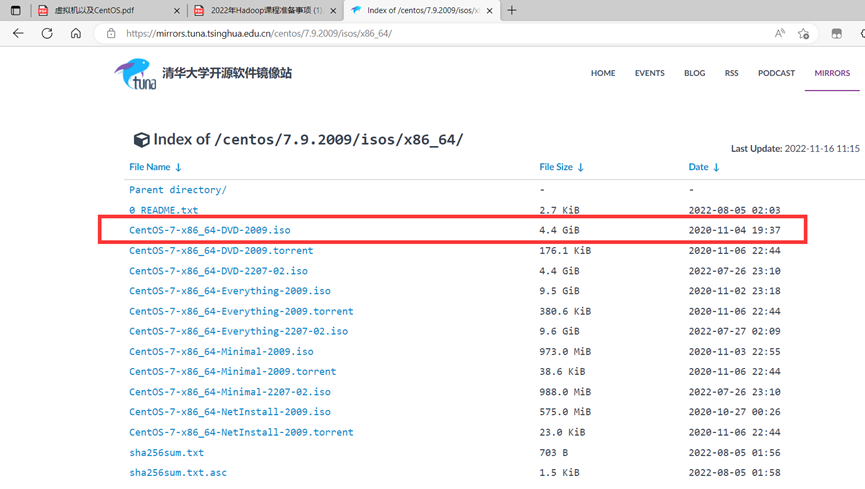
Task: Open EVENTS in site navigation
Action: click(649, 73)
